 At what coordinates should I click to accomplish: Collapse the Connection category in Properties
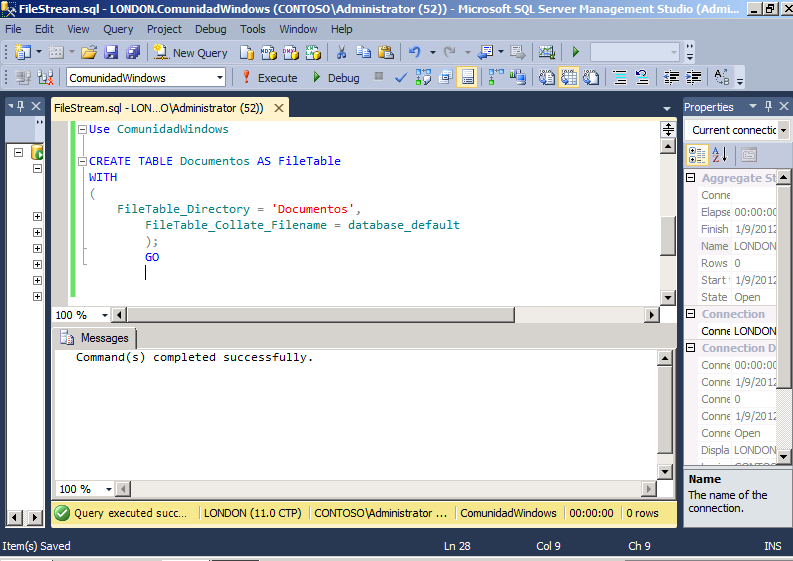(x=691, y=314)
